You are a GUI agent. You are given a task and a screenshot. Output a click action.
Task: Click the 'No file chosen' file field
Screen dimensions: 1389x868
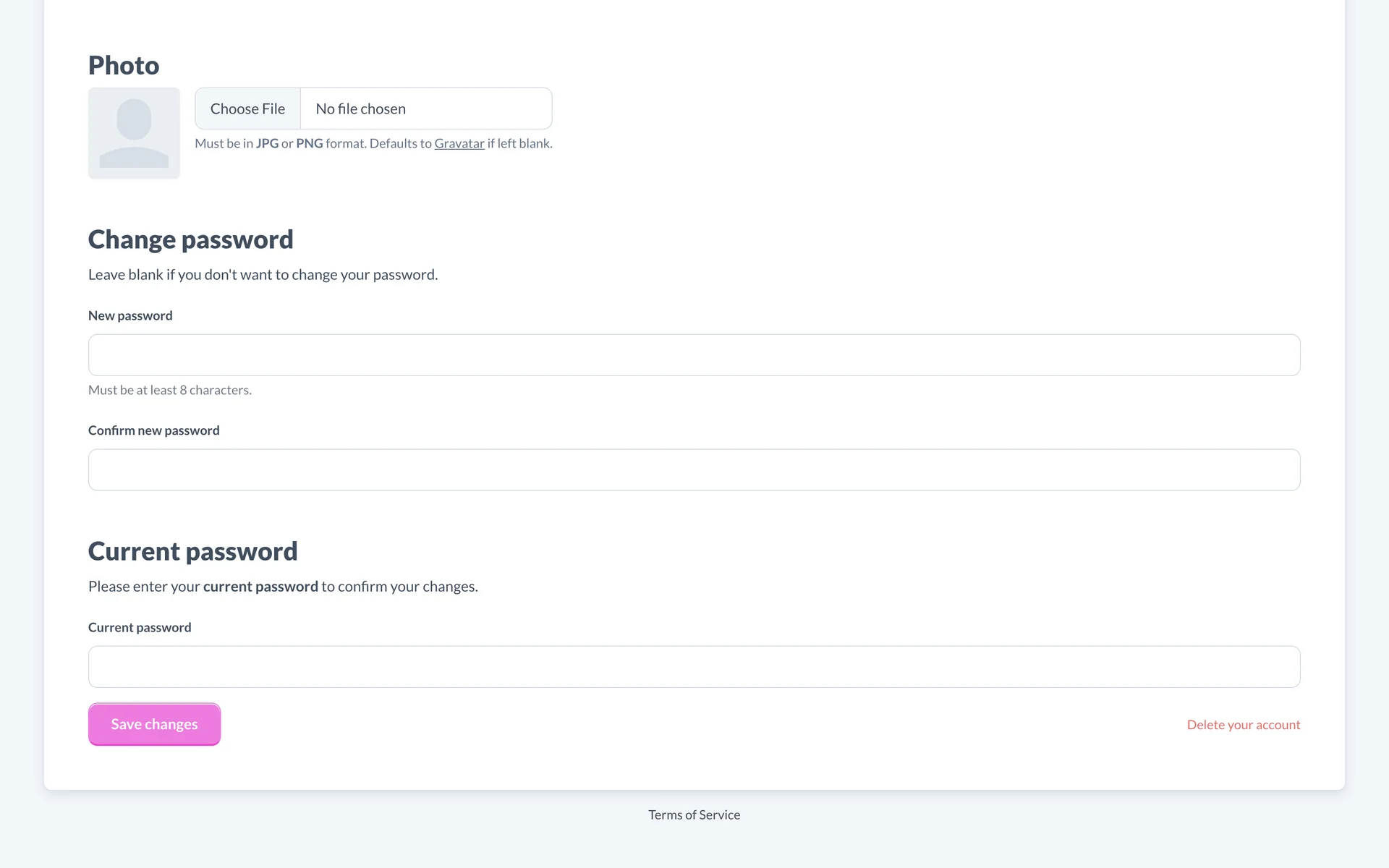point(425,109)
